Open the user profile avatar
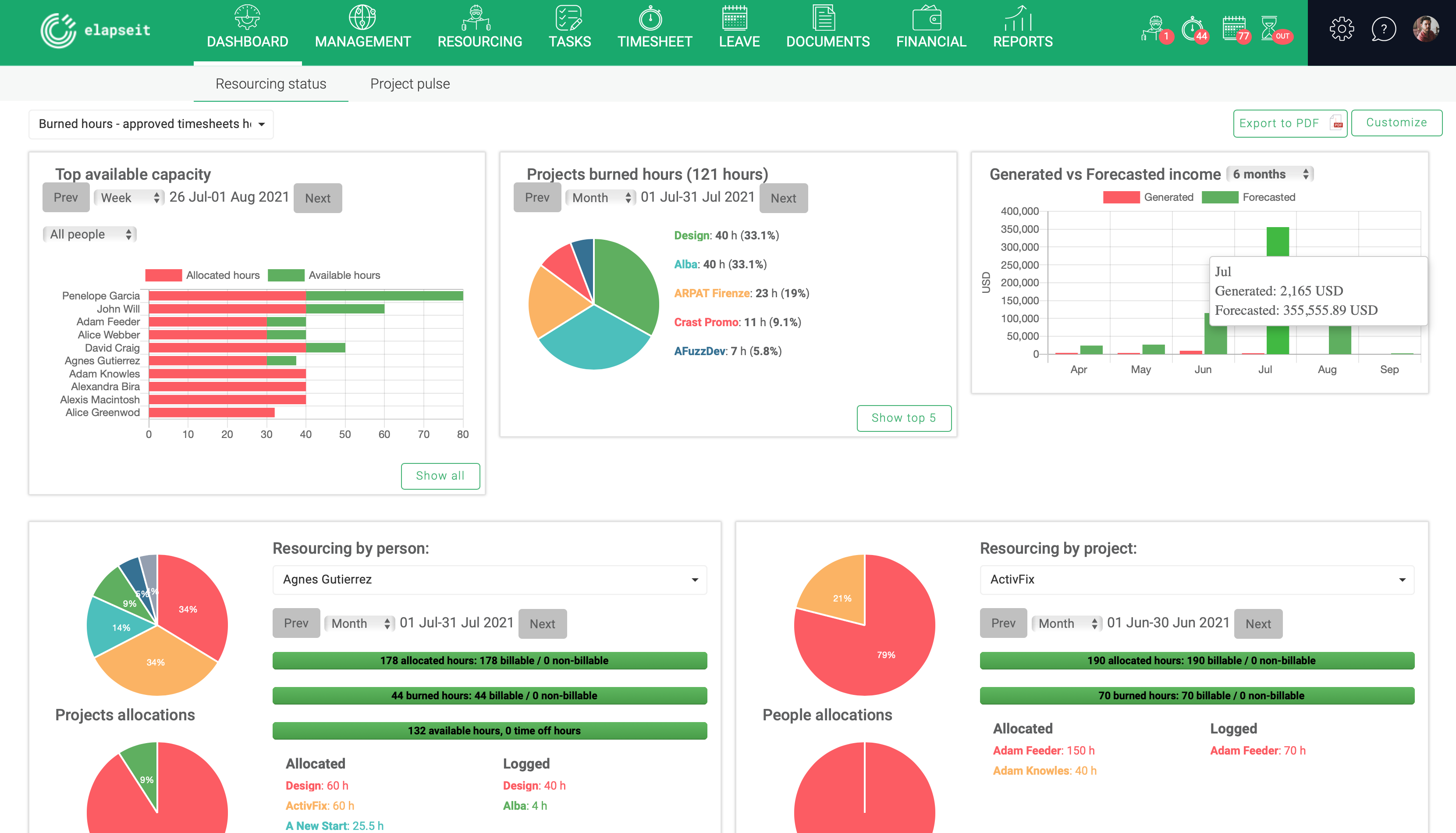Viewport: 1456px width, 833px height. (x=1426, y=29)
